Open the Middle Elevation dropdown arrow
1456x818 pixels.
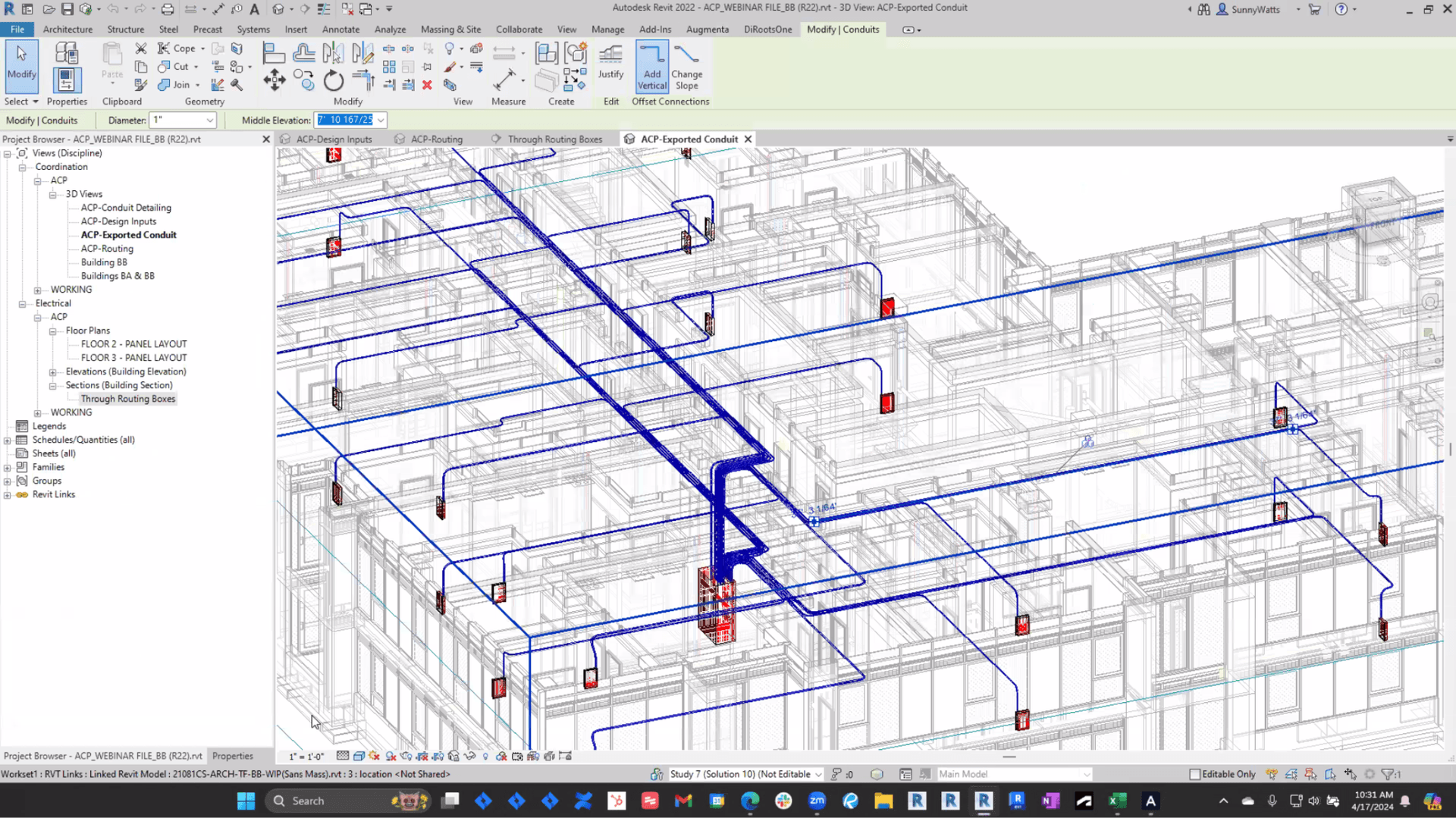[381, 120]
